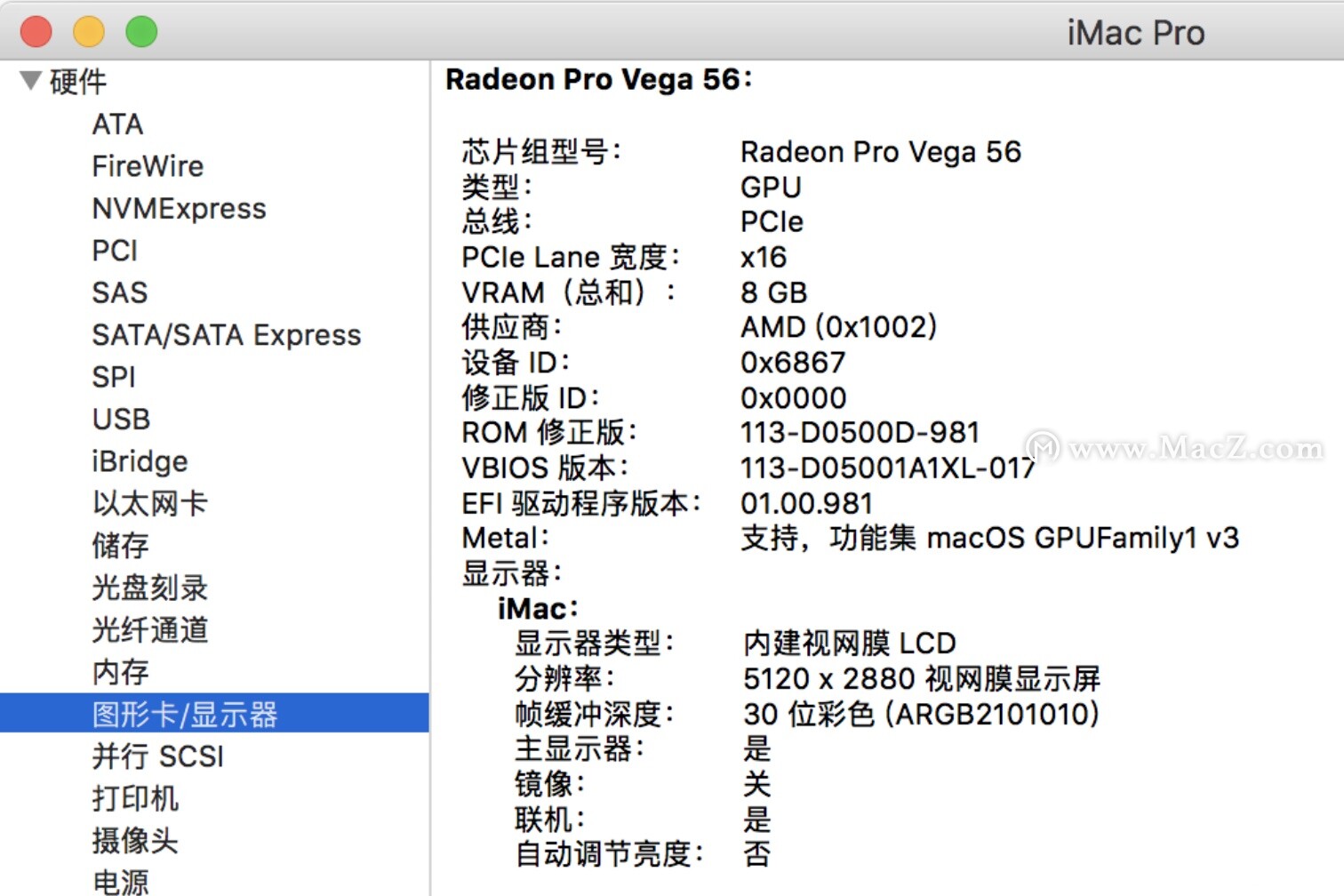
Task: Click 显示器 section label
Action: [x=512, y=573]
